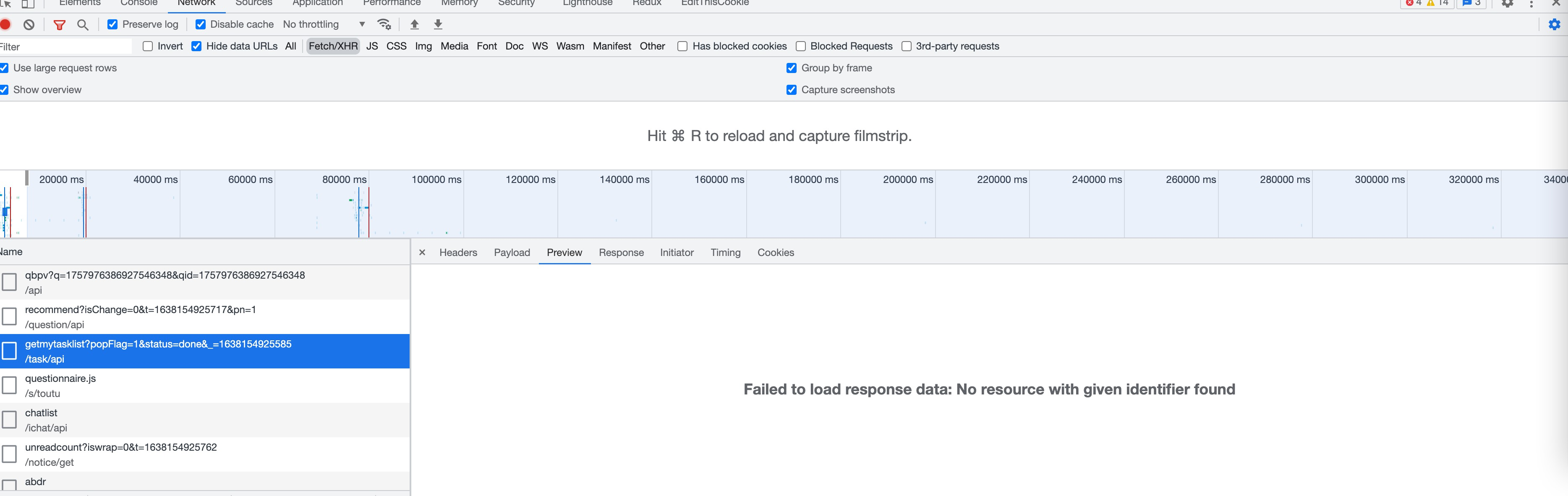Image resolution: width=1568 pixels, height=496 pixels.
Task: Select the JS resource type filter
Action: pos(372,46)
